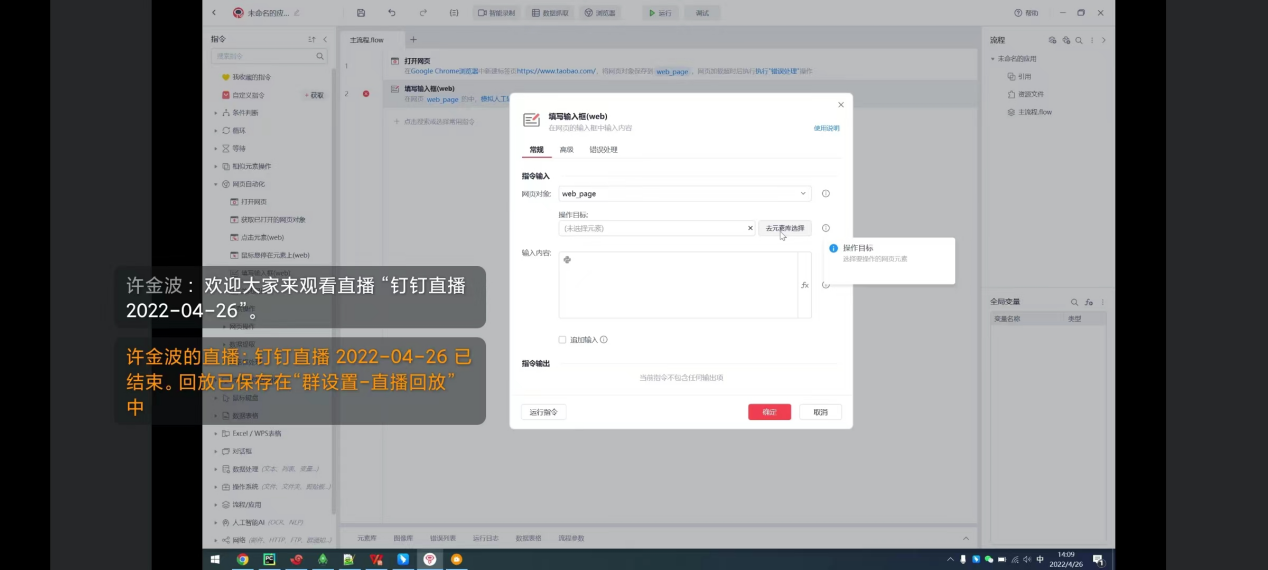
Task: Click the 去元素库选择 button
Action: coord(785,228)
